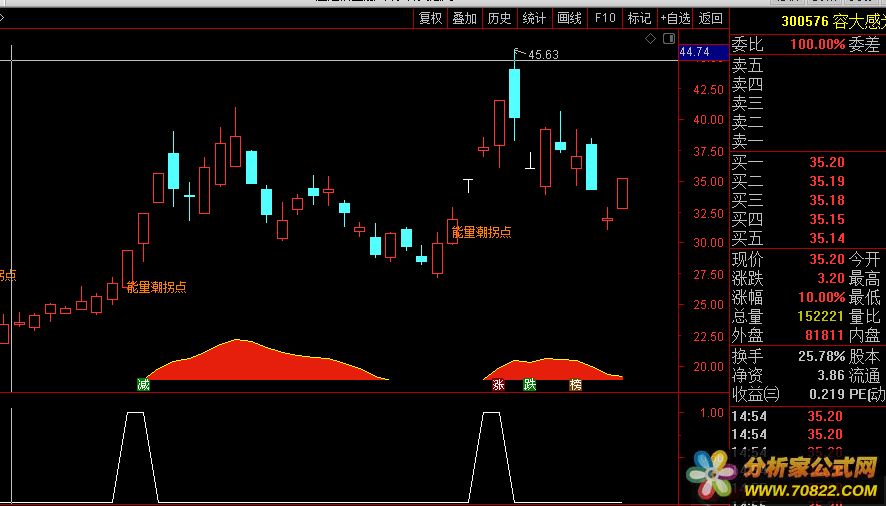Click the red 涨 marker icon
This screenshot has height=506, width=886.
[x=498, y=384]
